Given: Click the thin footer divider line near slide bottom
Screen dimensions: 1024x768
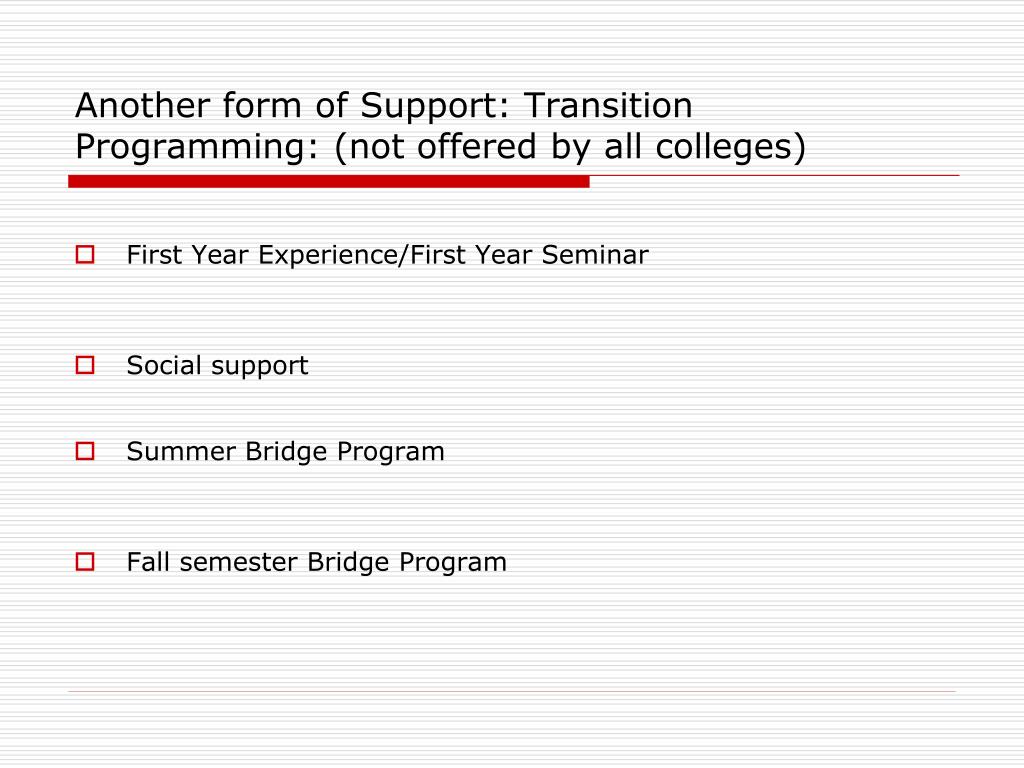Looking at the screenshot, I should 511,691.
